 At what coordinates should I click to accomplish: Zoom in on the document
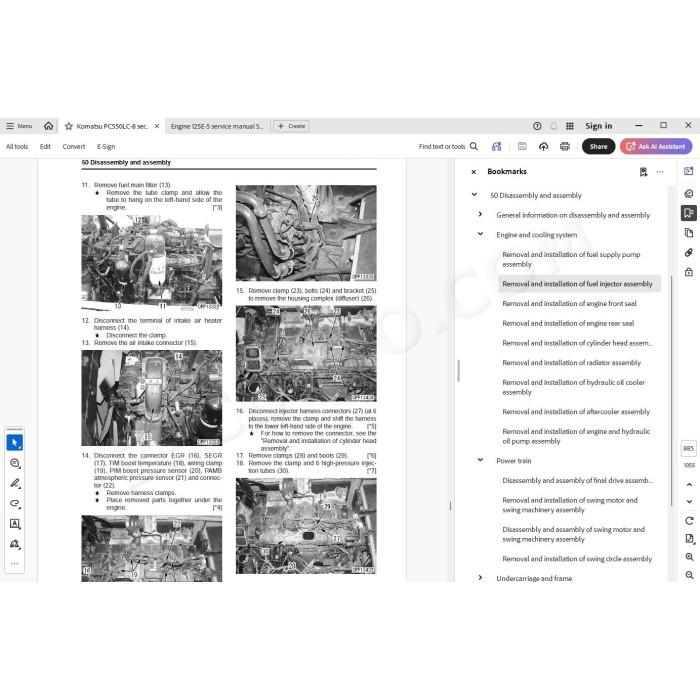[689, 557]
